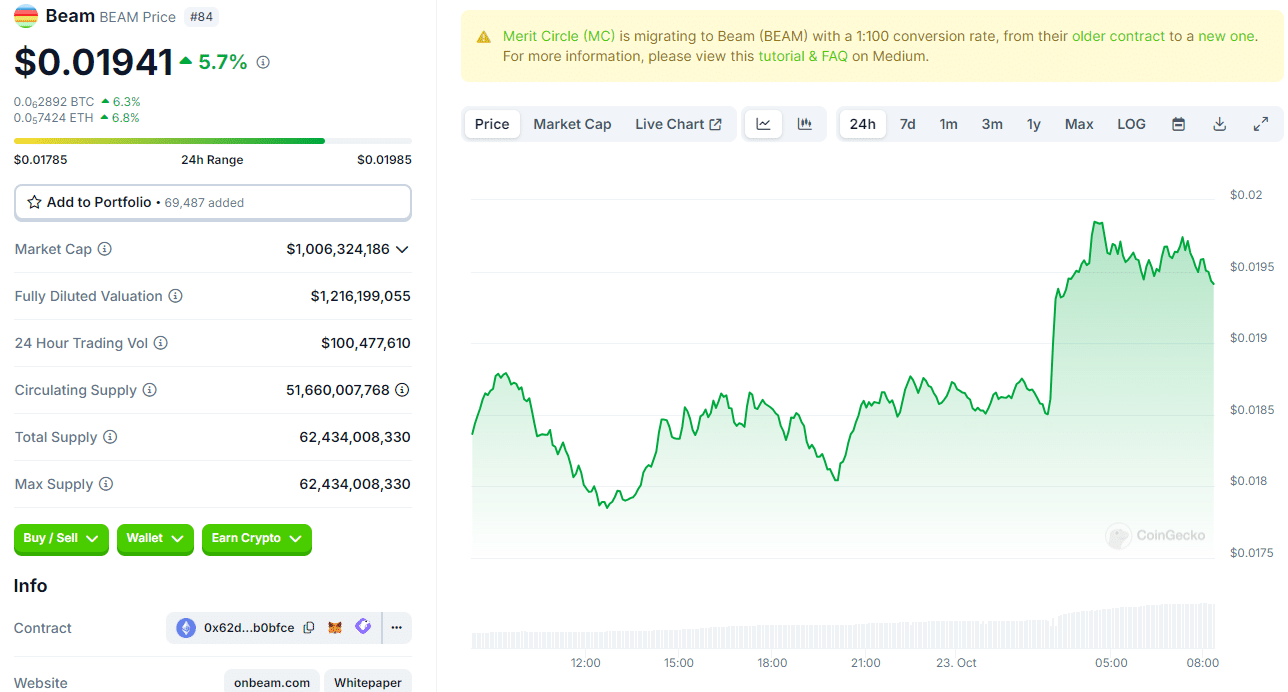The height and width of the screenshot is (692, 1288).
Task: Show info about Market Cap
Action: pyautogui.click(x=105, y=249)
